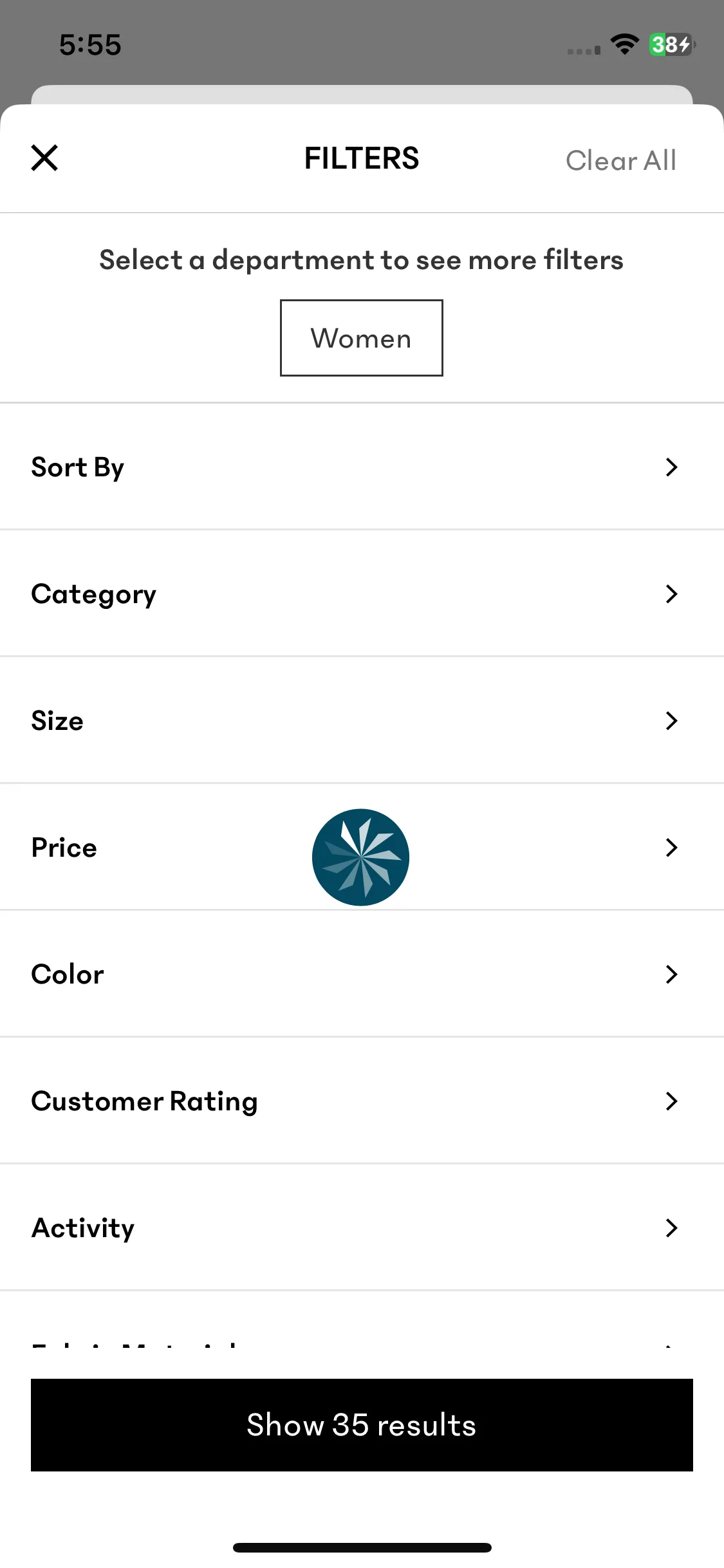Open the Activity filter
Viewport: 724px width, 1568px height.
(362, 1227)
